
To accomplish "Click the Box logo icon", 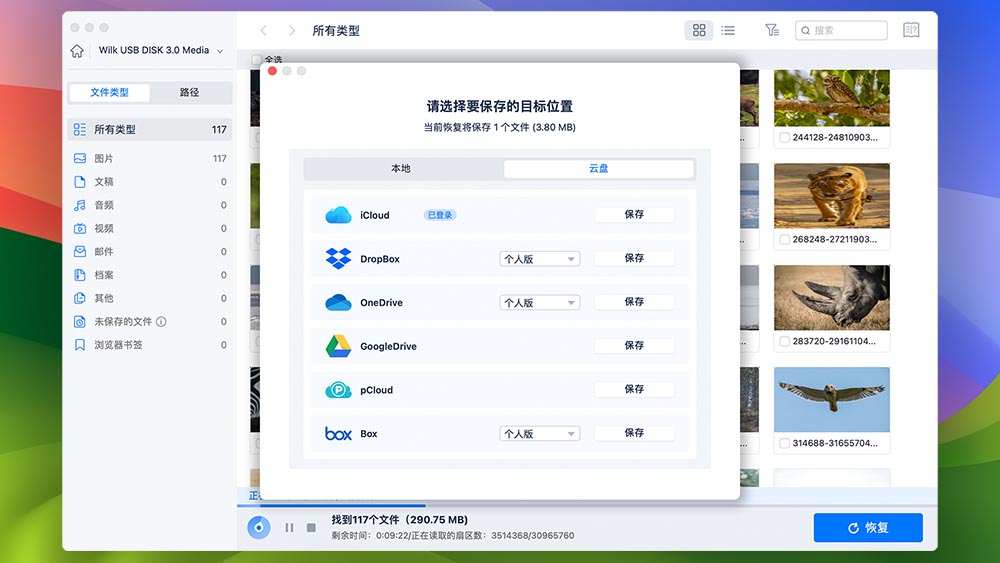I will tap(338, 434).
